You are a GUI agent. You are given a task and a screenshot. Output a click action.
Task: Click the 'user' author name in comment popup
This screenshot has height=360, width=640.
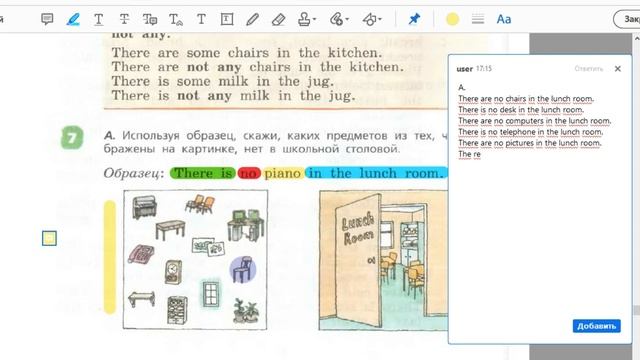click(x=464, y=69)
